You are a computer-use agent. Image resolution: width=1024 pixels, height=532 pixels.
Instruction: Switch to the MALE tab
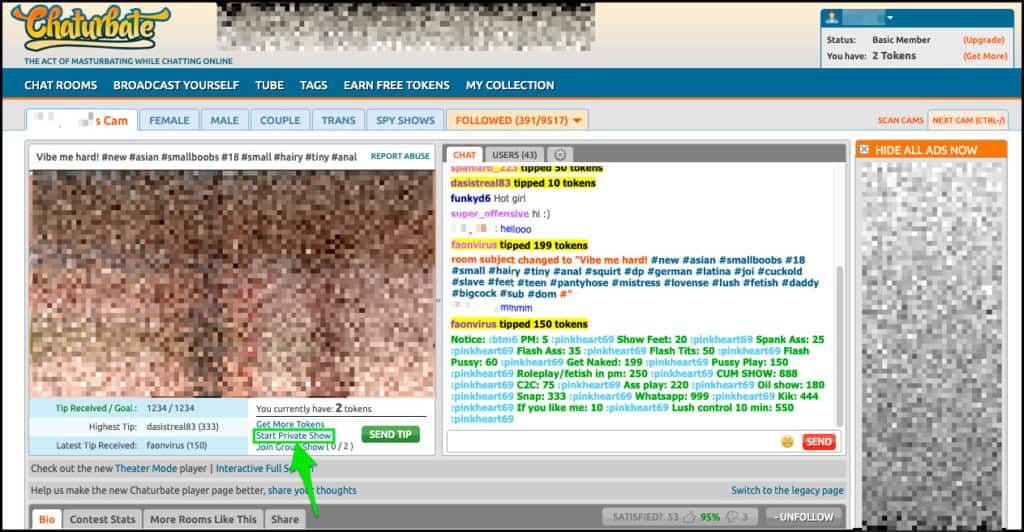point(225,120)
